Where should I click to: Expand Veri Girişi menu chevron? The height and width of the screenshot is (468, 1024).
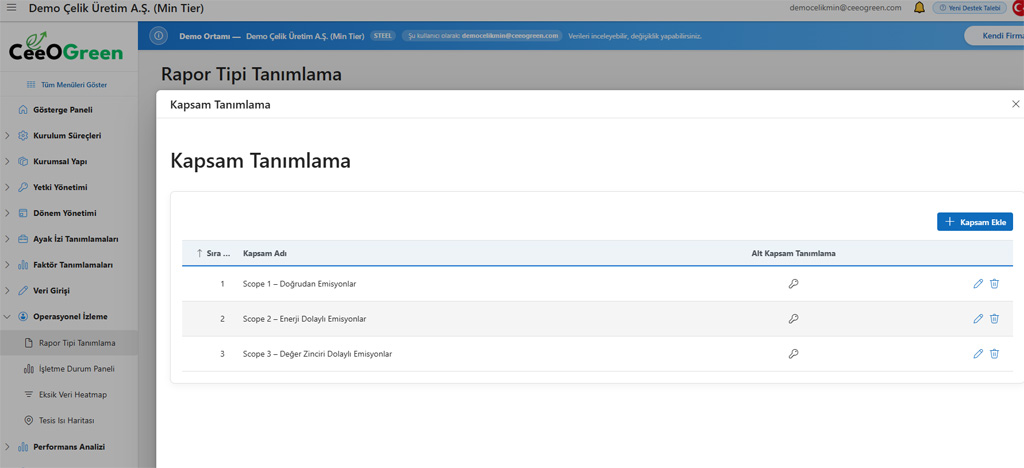(x=7, y=290)
